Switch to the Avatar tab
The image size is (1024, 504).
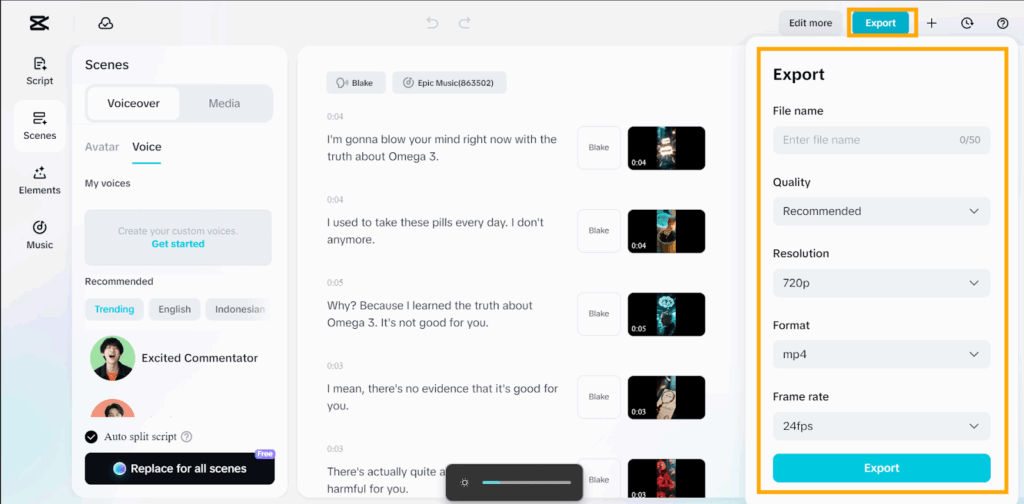tap(102, 147)
